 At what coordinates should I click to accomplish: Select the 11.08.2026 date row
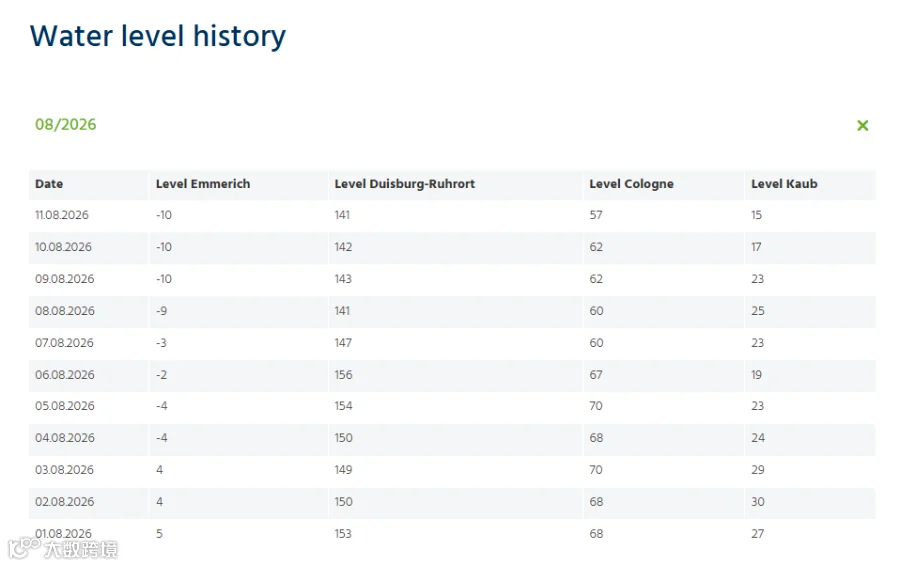[x=452, y=215]
